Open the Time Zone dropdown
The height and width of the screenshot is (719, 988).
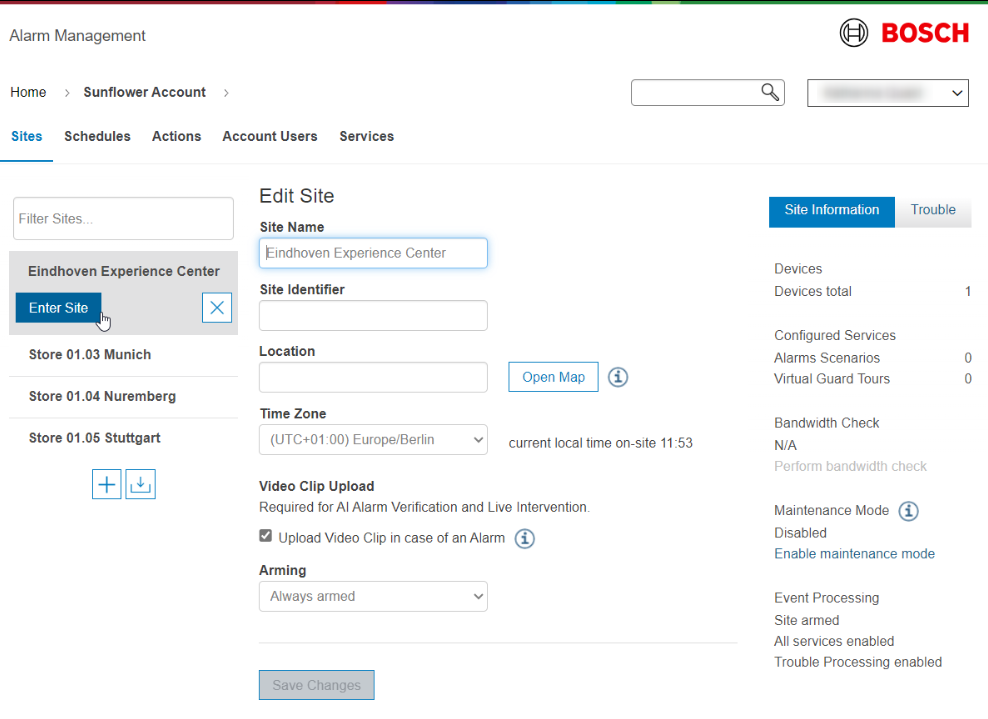point(373,440)
